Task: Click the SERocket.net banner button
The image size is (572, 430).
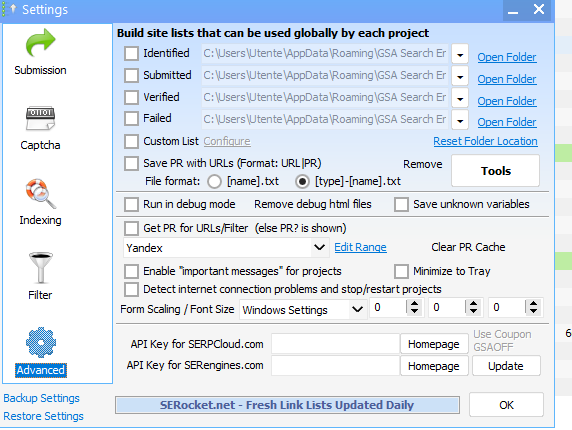Action: pos(287,405)
